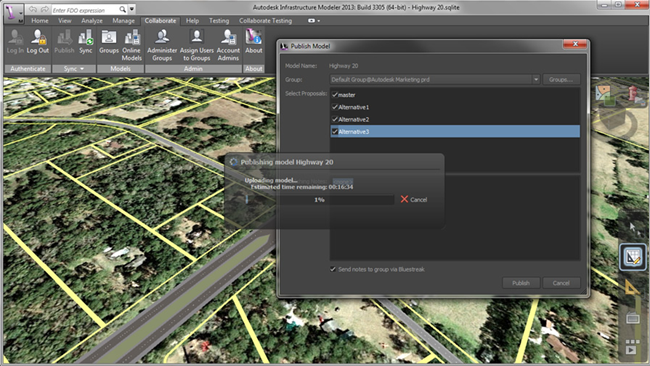The height and width of the screenshot is (366, 650).
Task: Select the Collaborate tab
Action: click(160, 21)
